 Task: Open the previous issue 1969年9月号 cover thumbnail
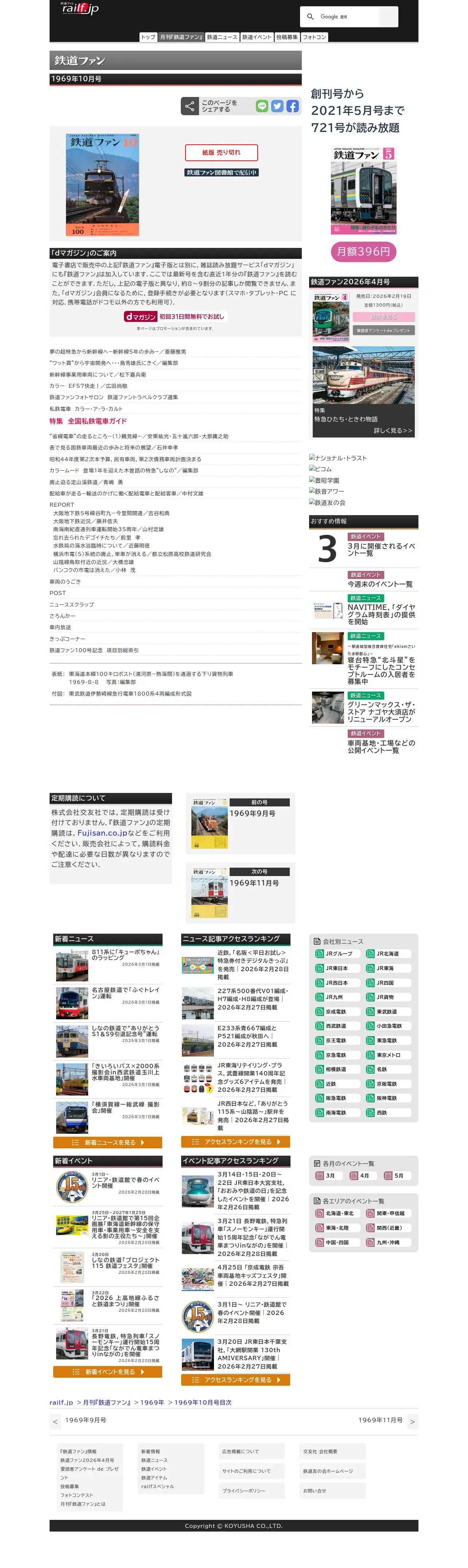pos(209,824)
